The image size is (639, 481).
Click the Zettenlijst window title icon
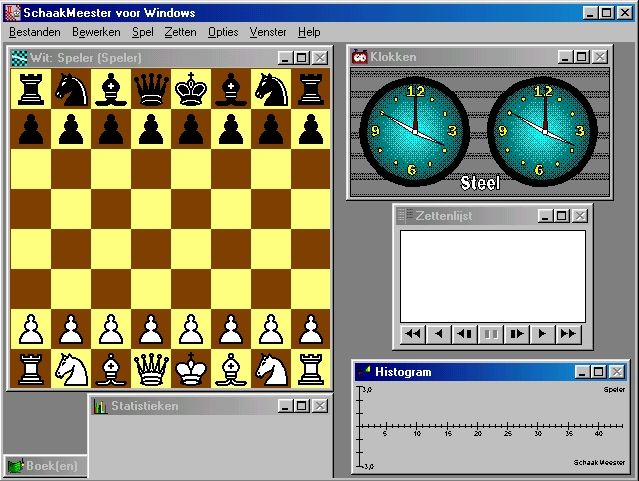405,215
